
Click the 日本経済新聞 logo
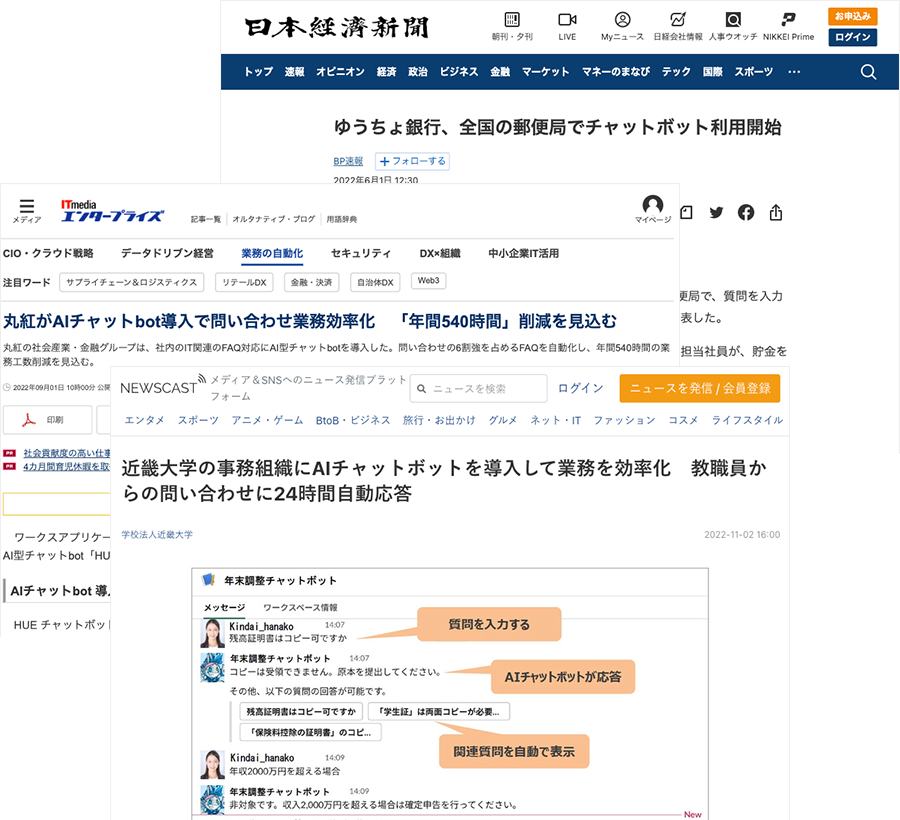click(337, 27)
